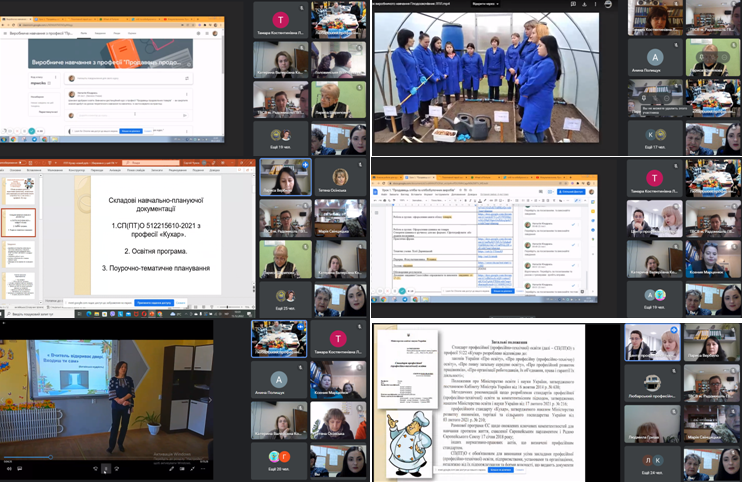Image resolution: width=742 pixels, height=482 pixels.
Task: Click the blue stop-sharing button under the Кухар slide
Action: [153, 301]
